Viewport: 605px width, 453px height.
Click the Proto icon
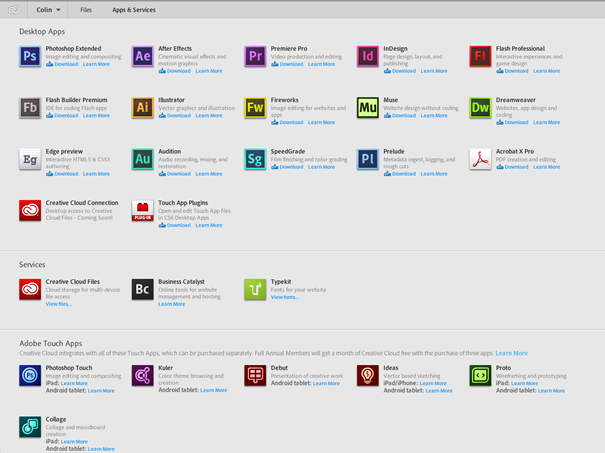pos(480,375)
